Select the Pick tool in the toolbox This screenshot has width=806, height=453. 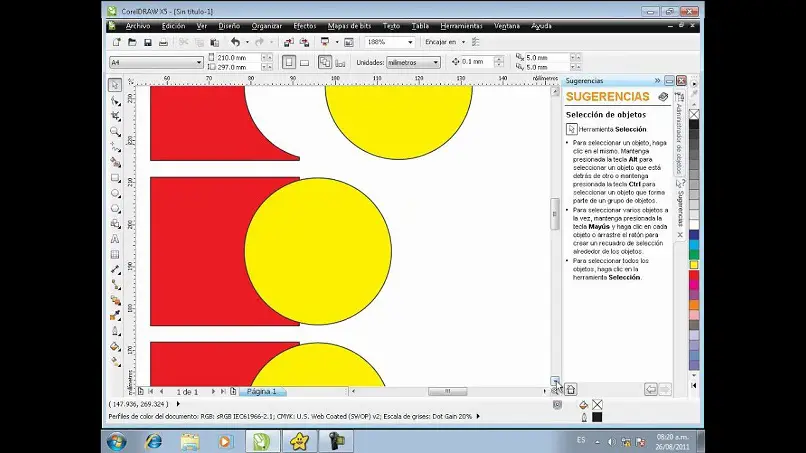116,85
